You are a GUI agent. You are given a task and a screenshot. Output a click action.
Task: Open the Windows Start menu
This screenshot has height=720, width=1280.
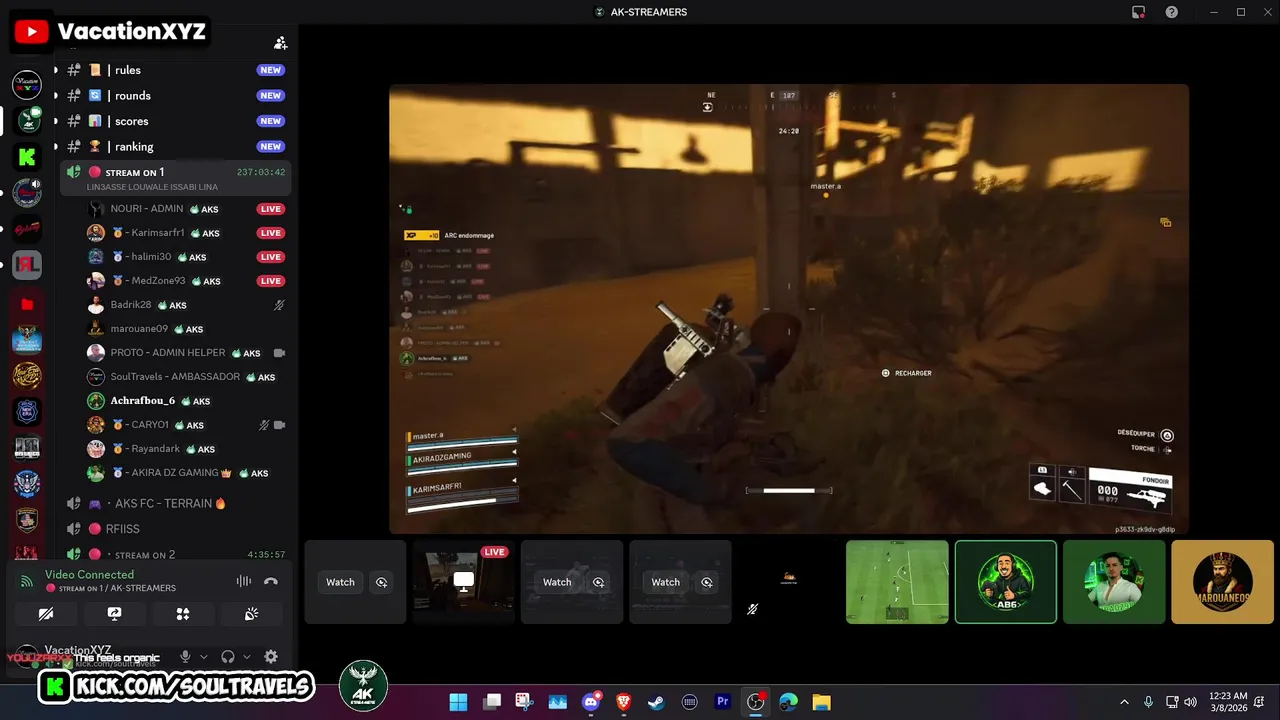pyautogui.click(x=458, y=702)
